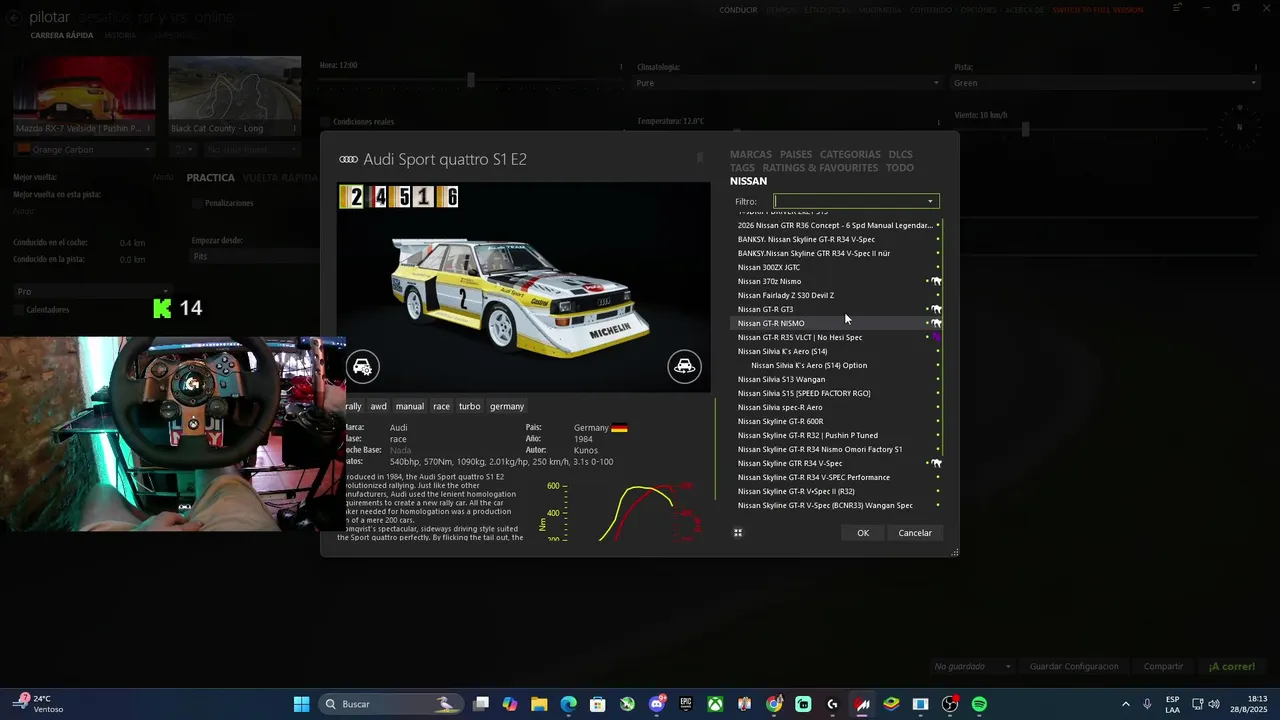Open Content Manager taskbar icon
Viewport: 1280px width, 720px height.
(x=862, y=704)
